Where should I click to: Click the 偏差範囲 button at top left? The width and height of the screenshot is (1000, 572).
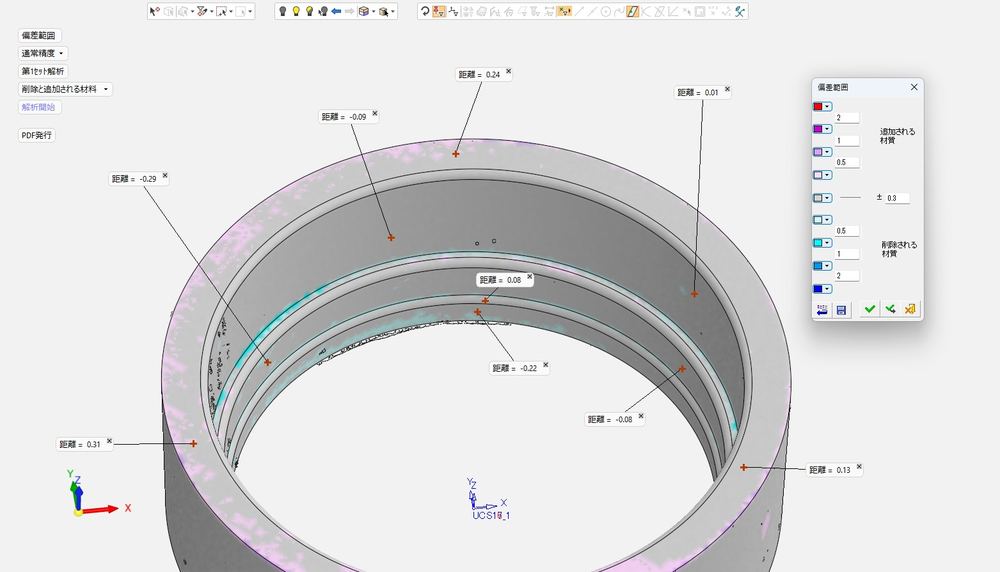[38, 36]
